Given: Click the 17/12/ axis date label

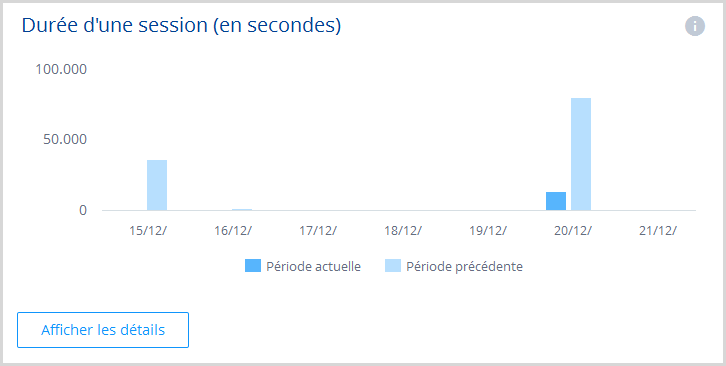Looking at the screenshot, I should [318, 231].
